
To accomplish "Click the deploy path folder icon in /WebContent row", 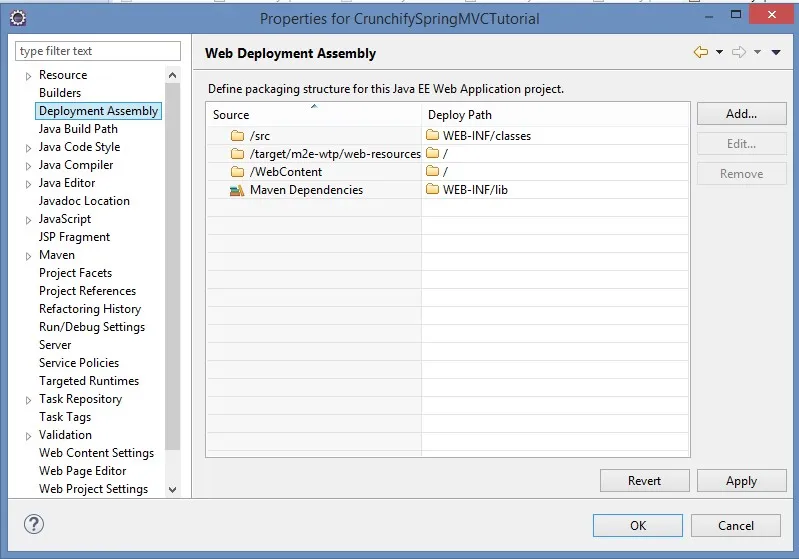I will pyautogui.click(x=432, y=171).
